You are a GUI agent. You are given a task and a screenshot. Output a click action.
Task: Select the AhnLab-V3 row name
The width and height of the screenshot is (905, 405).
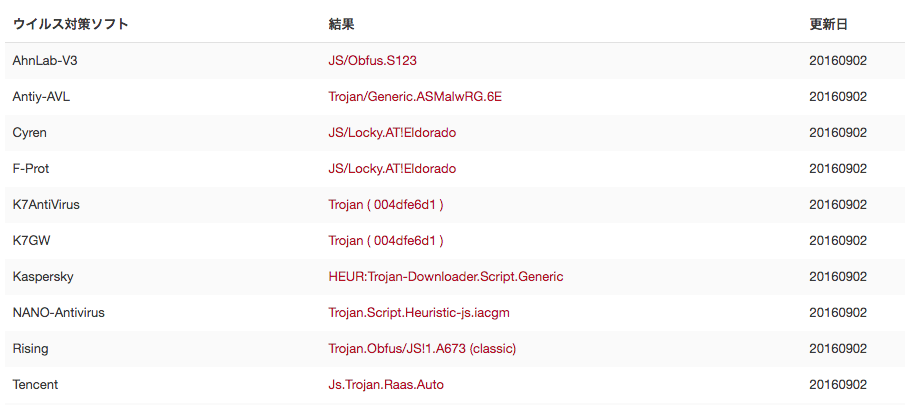pyautogui.click(x=45, y=61)
